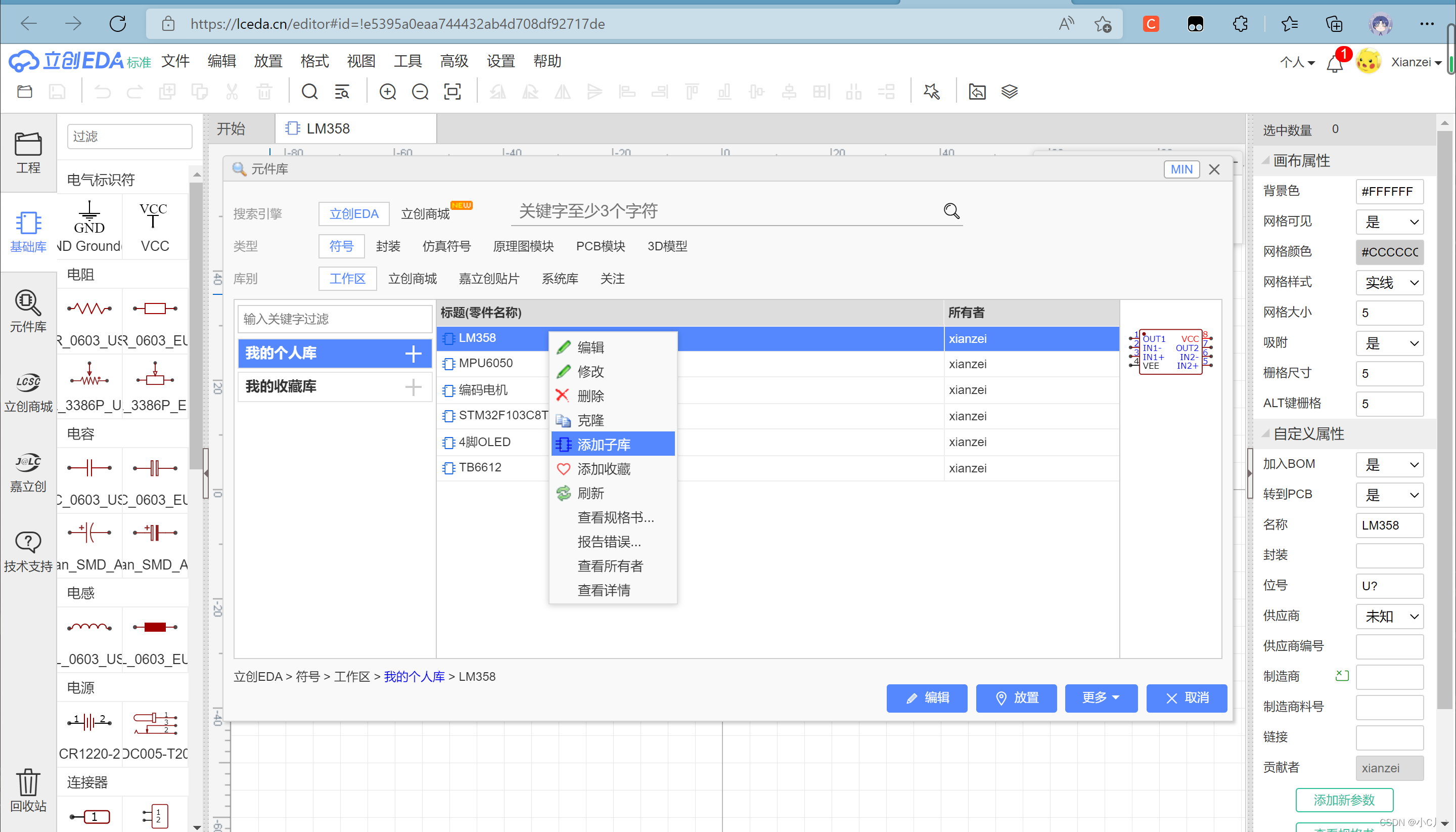Click the fit-to-window zoom toolbar icon
This screenshot has width=1456, height=832.
(452, 92)
